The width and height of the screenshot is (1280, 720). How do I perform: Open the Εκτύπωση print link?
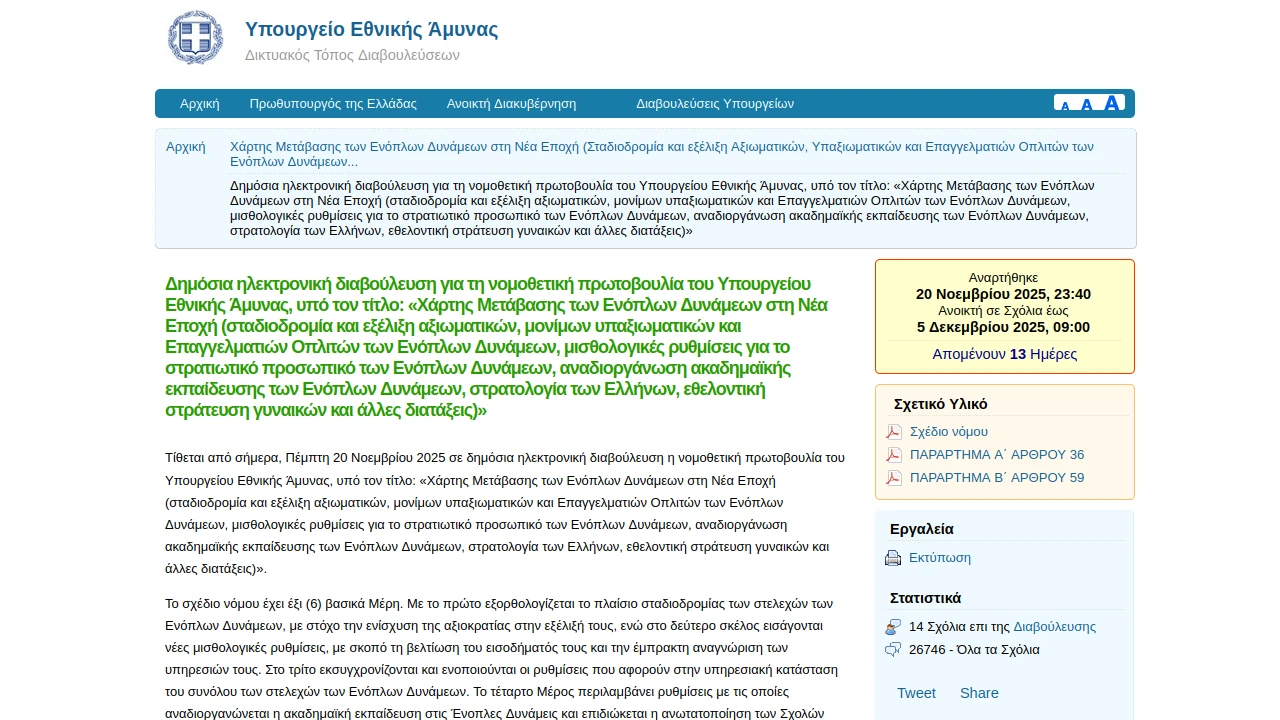pyautogui.click(x=940, y=558)
